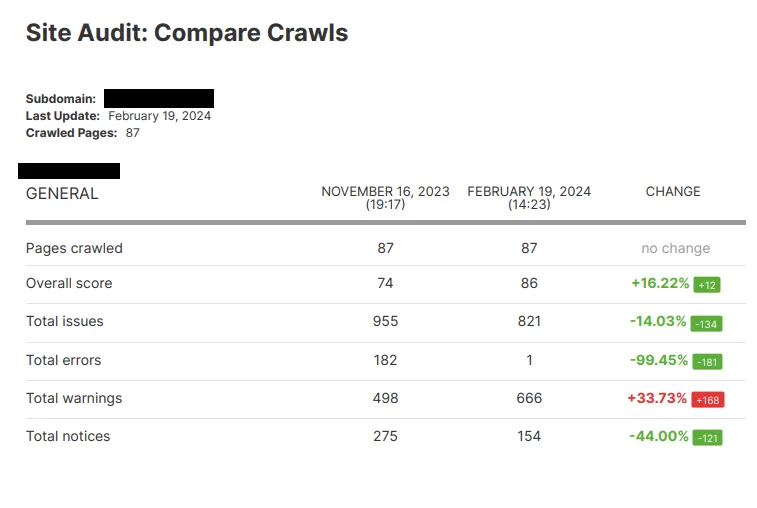Image resolution: width=757 pixels, height=508 pixels.
Task: Open the Total notices row label
Action: click(x=68, y=436)
